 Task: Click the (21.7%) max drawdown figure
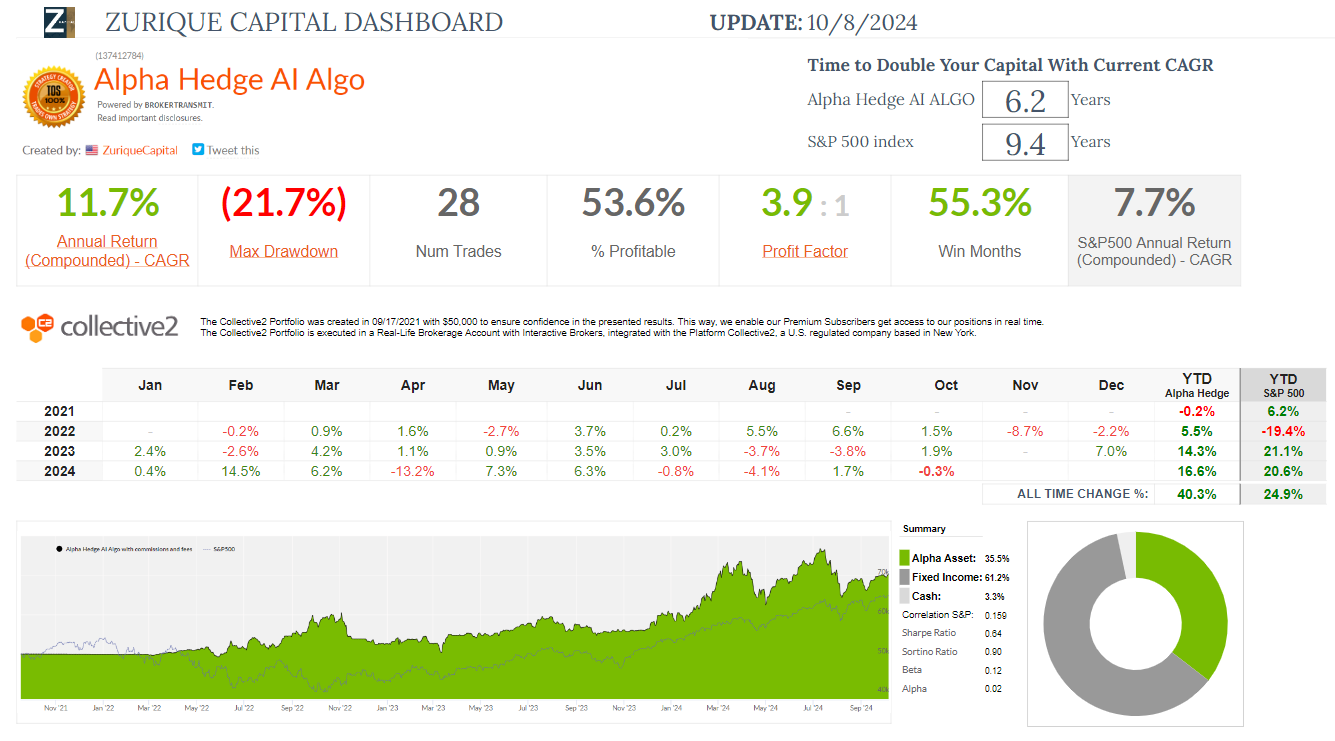(x=284, y=203)
